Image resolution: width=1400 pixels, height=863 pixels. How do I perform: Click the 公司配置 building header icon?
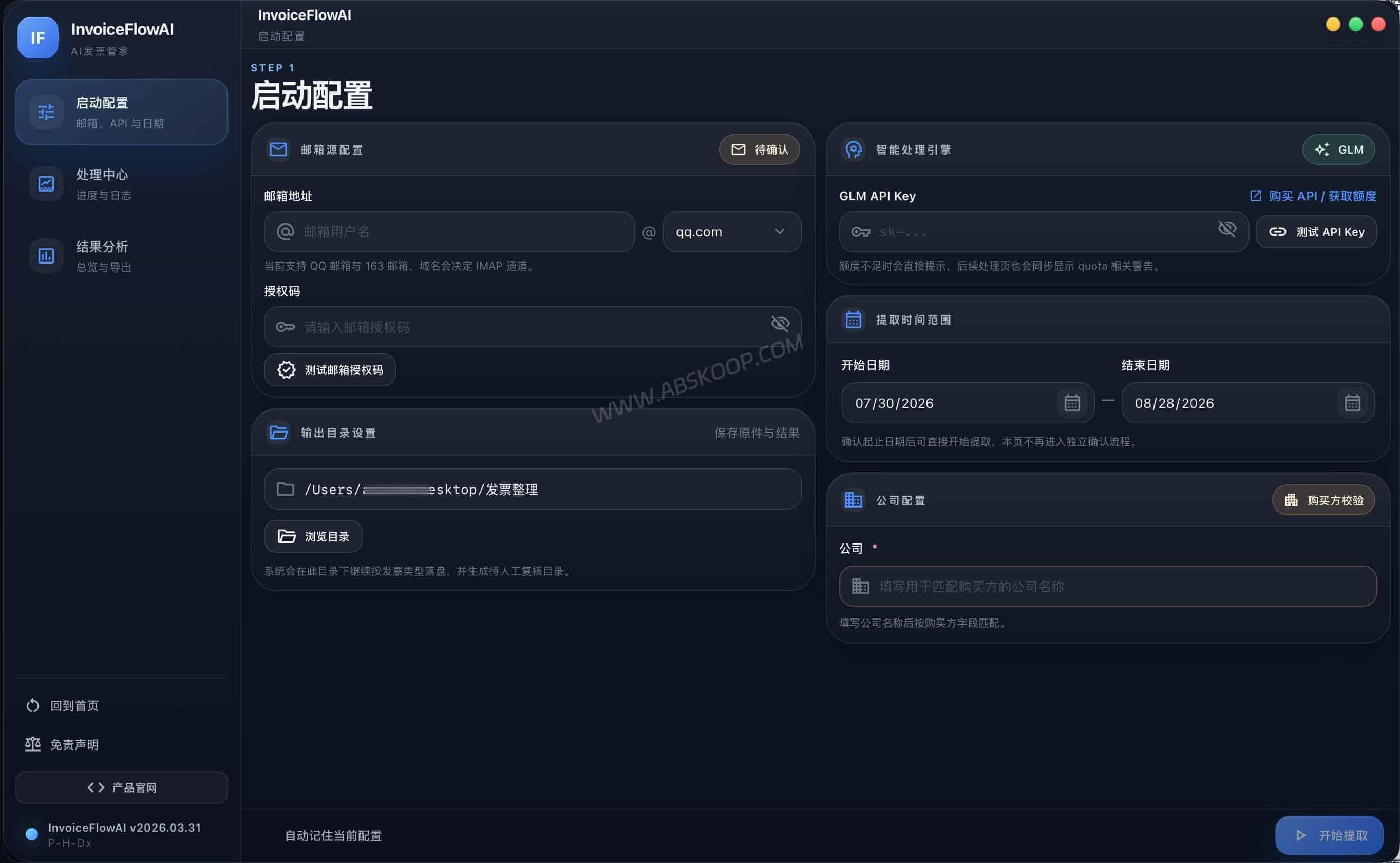854,500
